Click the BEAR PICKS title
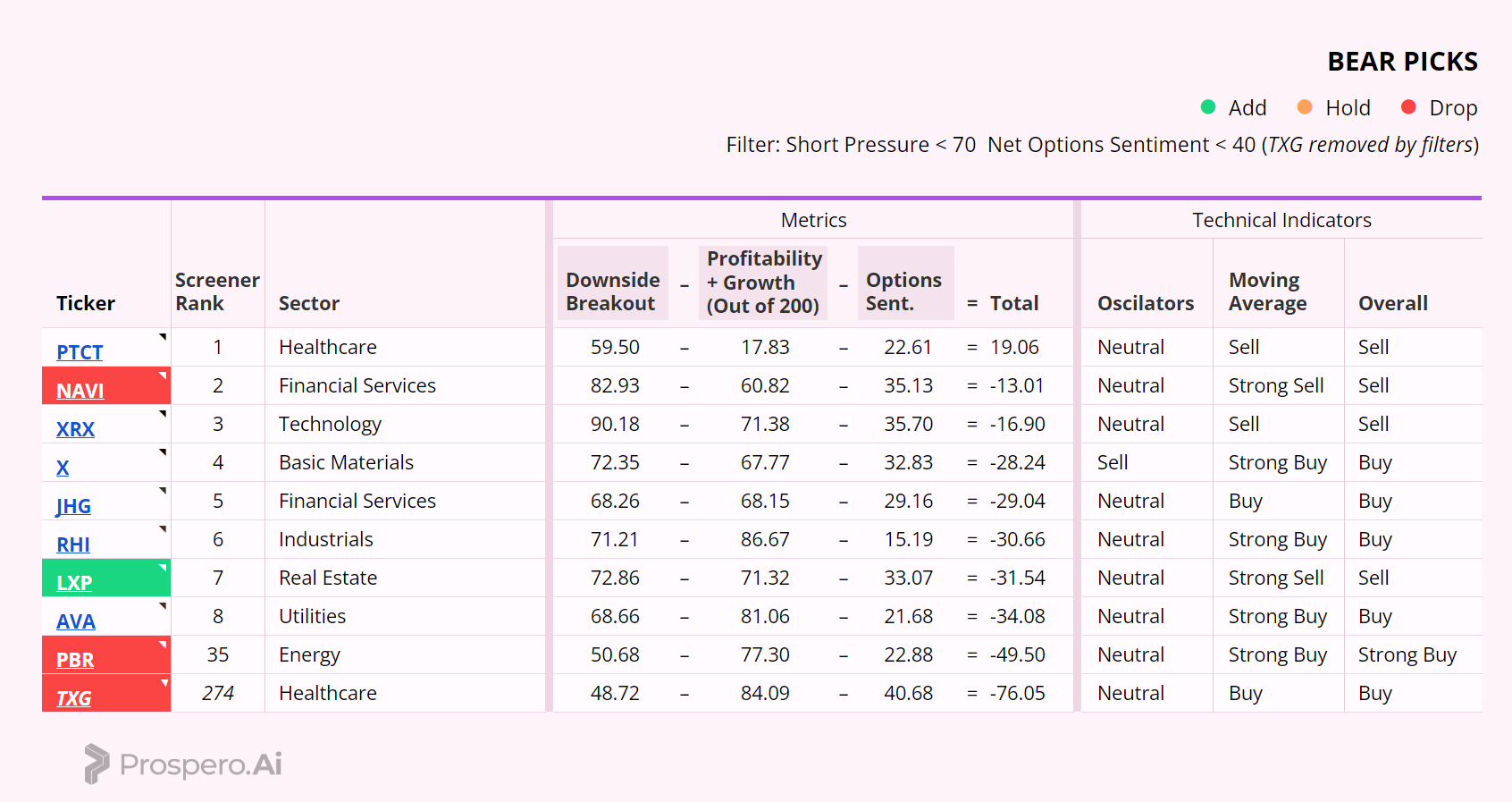Image resolution: width=1512 pixels, height=802 pixels. point(1402,62)
